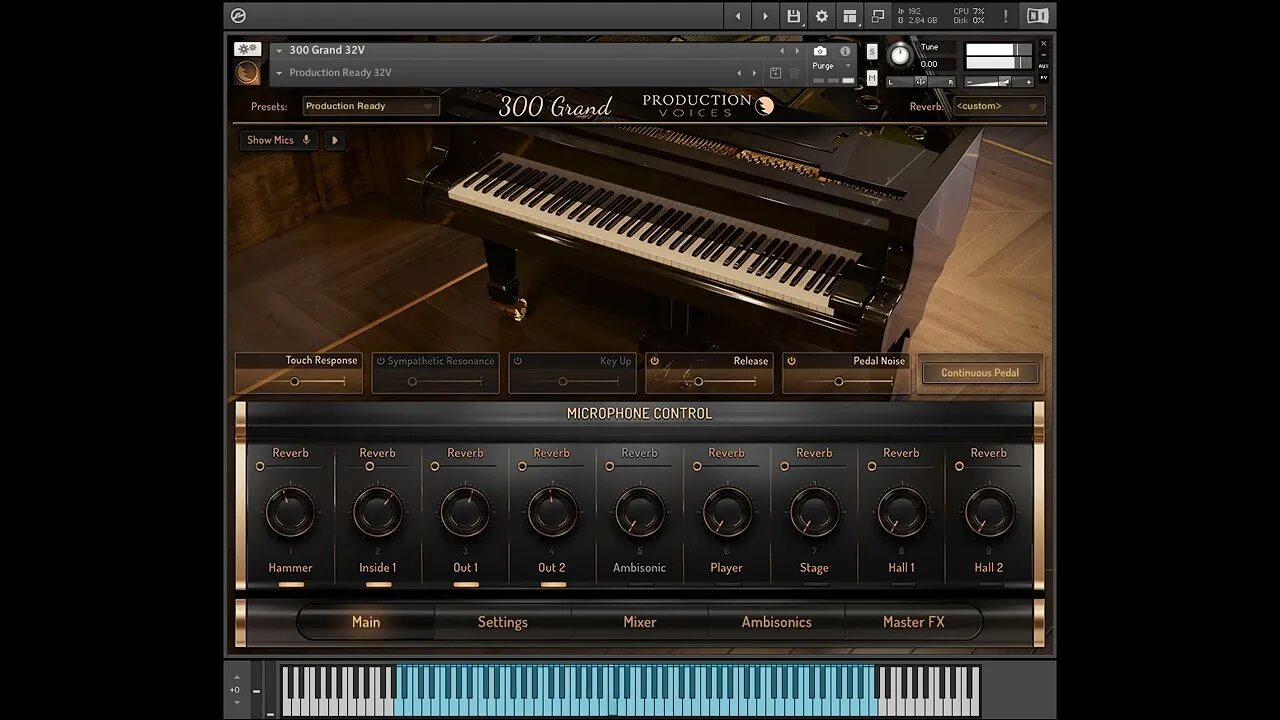Click the L/R pan slider

(x=921, y=82)
